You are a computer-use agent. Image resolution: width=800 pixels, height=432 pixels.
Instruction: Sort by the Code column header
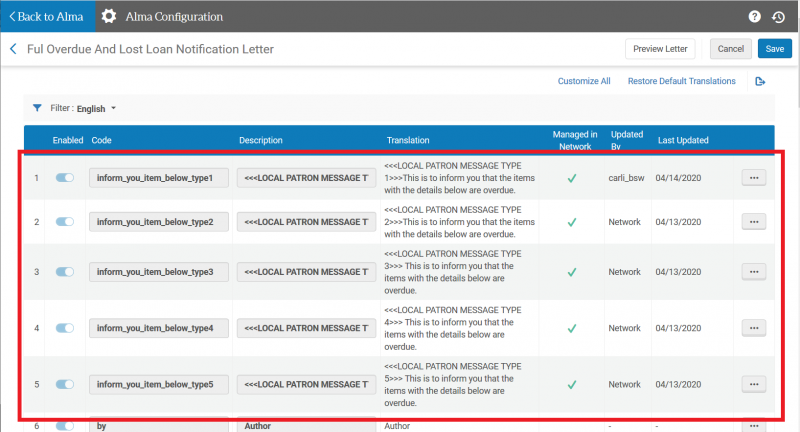(102, 140)
